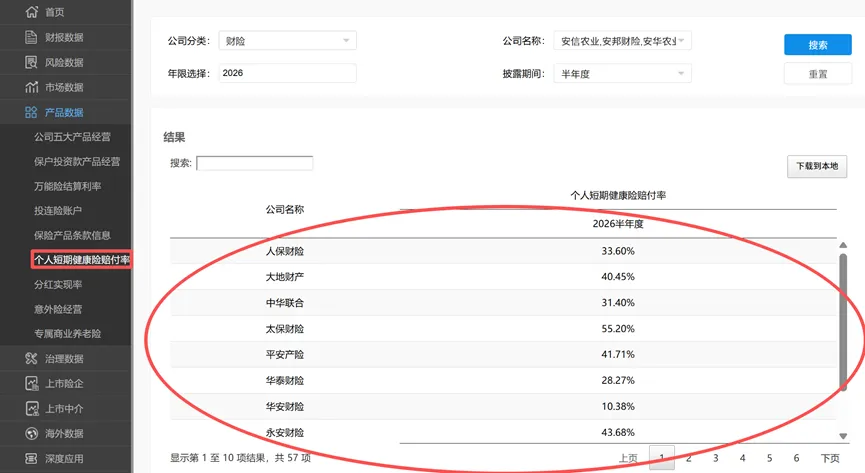Open the 财报数据 menu label
865x473 pixels.
pyautogui.click(x=64, y=37)
